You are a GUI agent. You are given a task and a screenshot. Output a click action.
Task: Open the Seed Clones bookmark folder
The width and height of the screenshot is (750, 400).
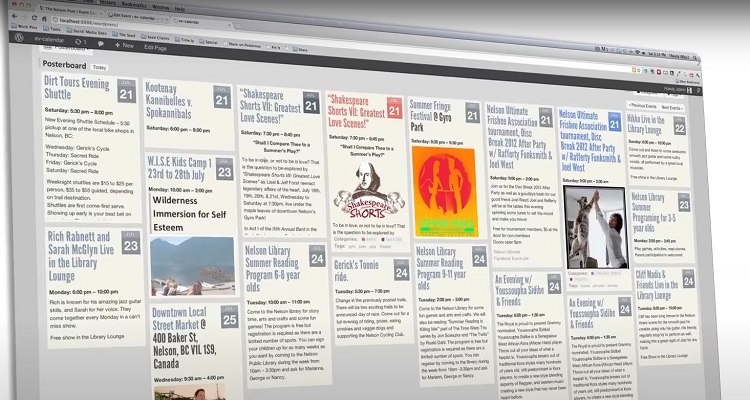pyautogui.click(x=155, y=37)
